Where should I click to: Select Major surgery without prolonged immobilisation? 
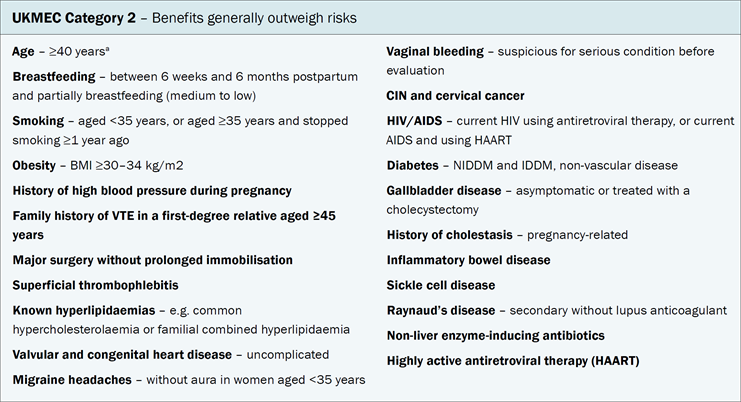coord(153,260)
